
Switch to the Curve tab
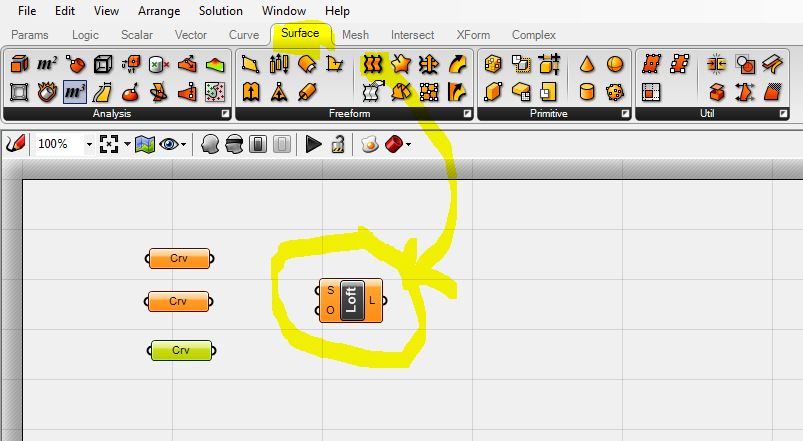(x=244, y=35)
